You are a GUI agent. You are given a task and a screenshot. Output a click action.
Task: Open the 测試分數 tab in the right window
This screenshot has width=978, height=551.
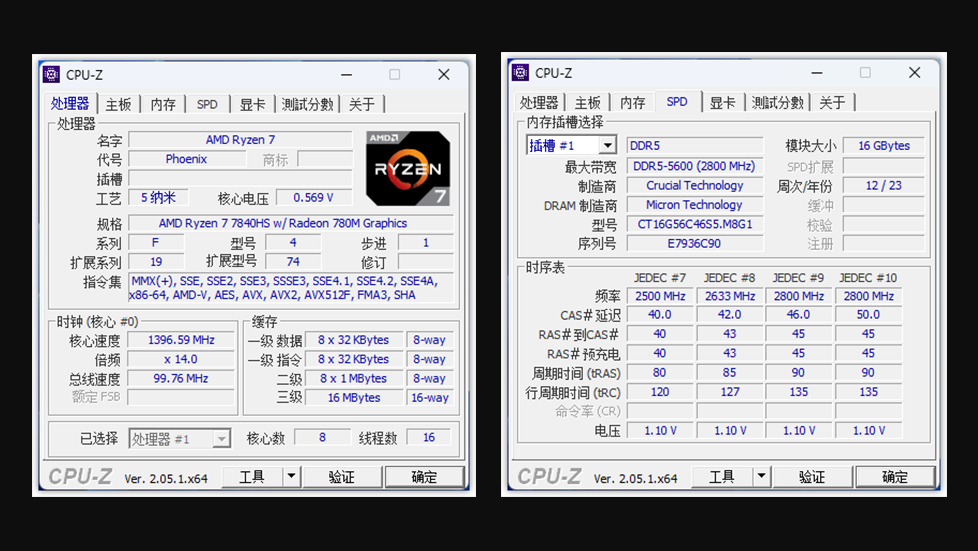[x=777, y=102]
